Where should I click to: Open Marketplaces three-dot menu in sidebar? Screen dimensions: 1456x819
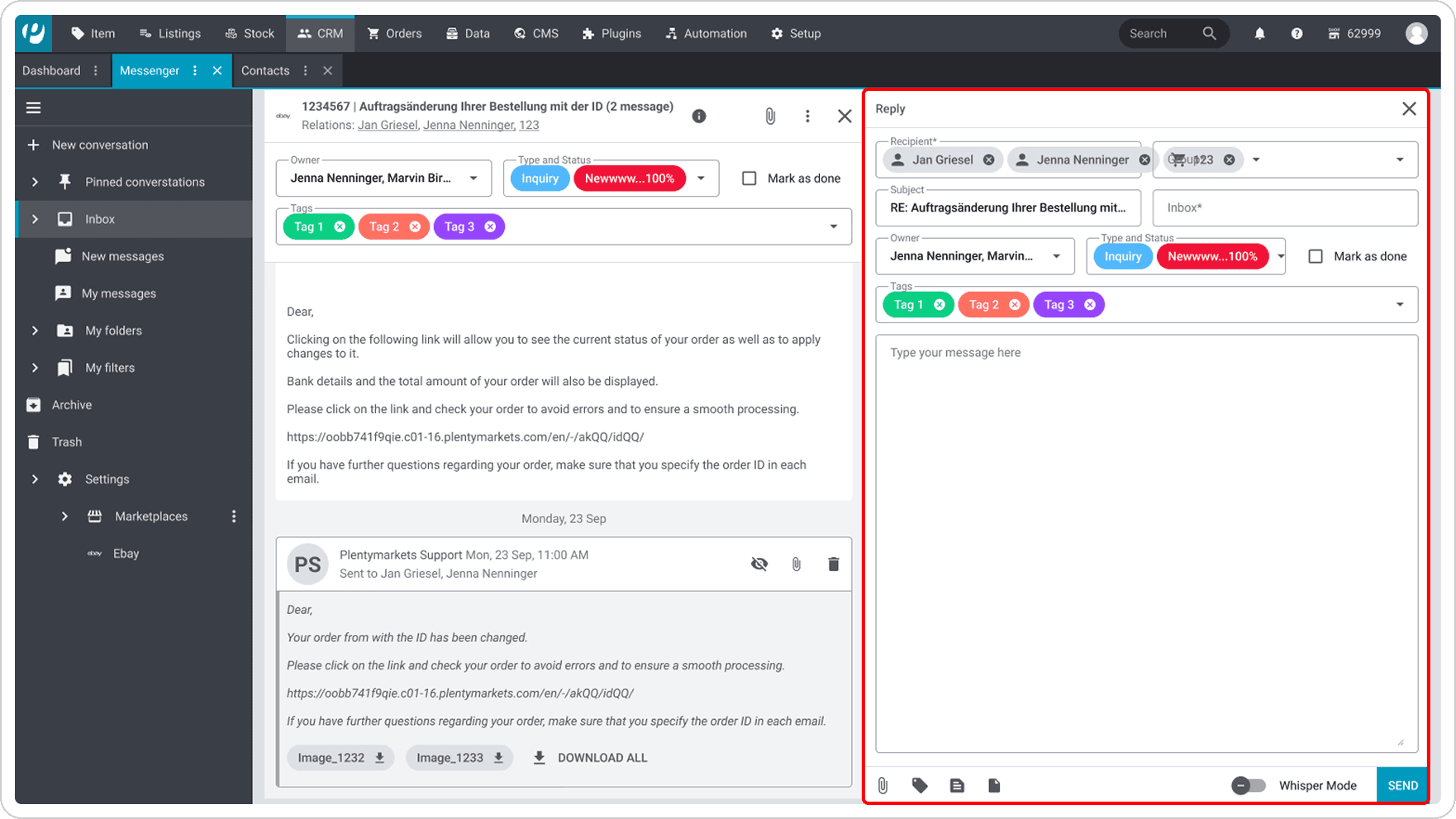click(234, 517)
